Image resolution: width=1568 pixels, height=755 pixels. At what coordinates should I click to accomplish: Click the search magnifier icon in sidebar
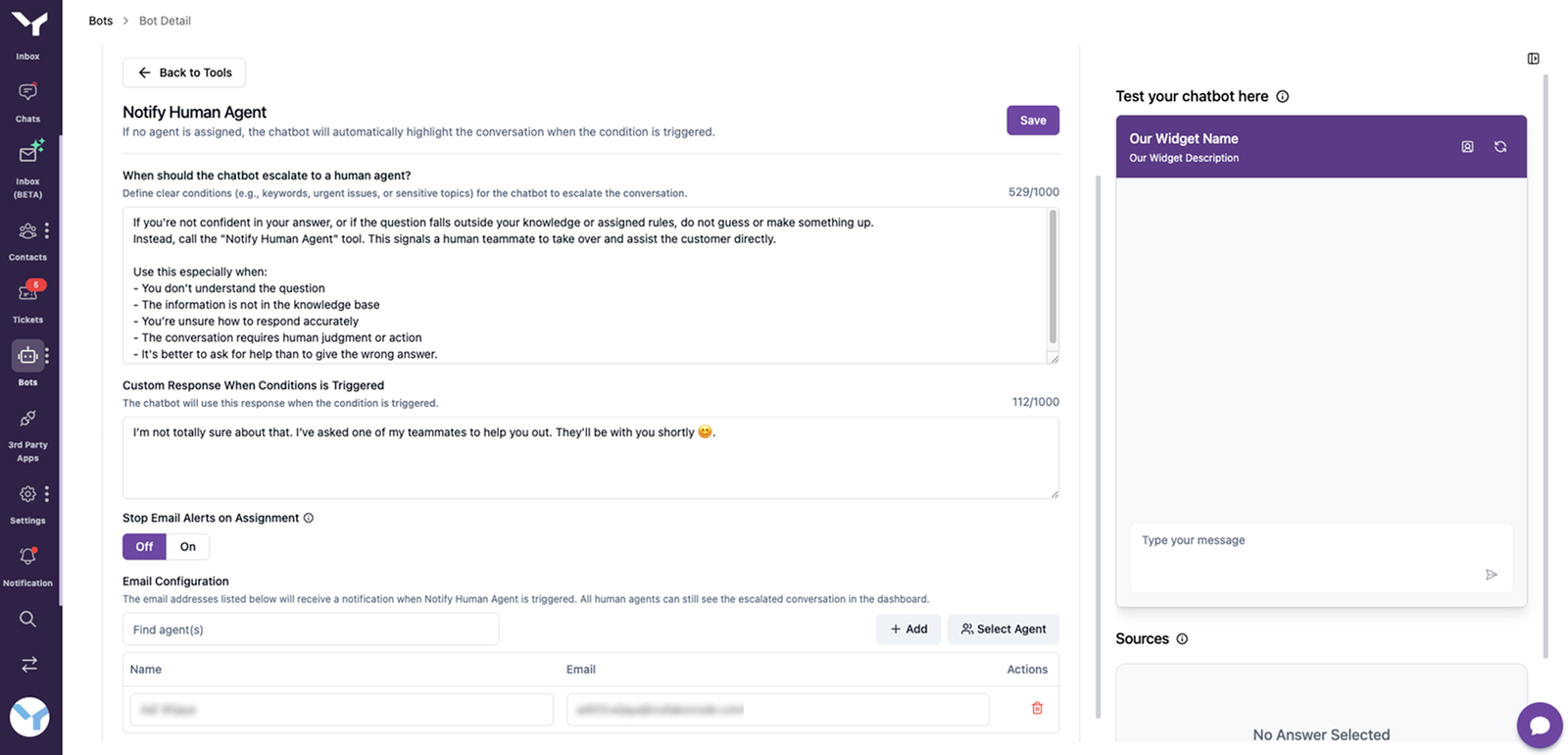pyautogui.click(x=27, y=619)
